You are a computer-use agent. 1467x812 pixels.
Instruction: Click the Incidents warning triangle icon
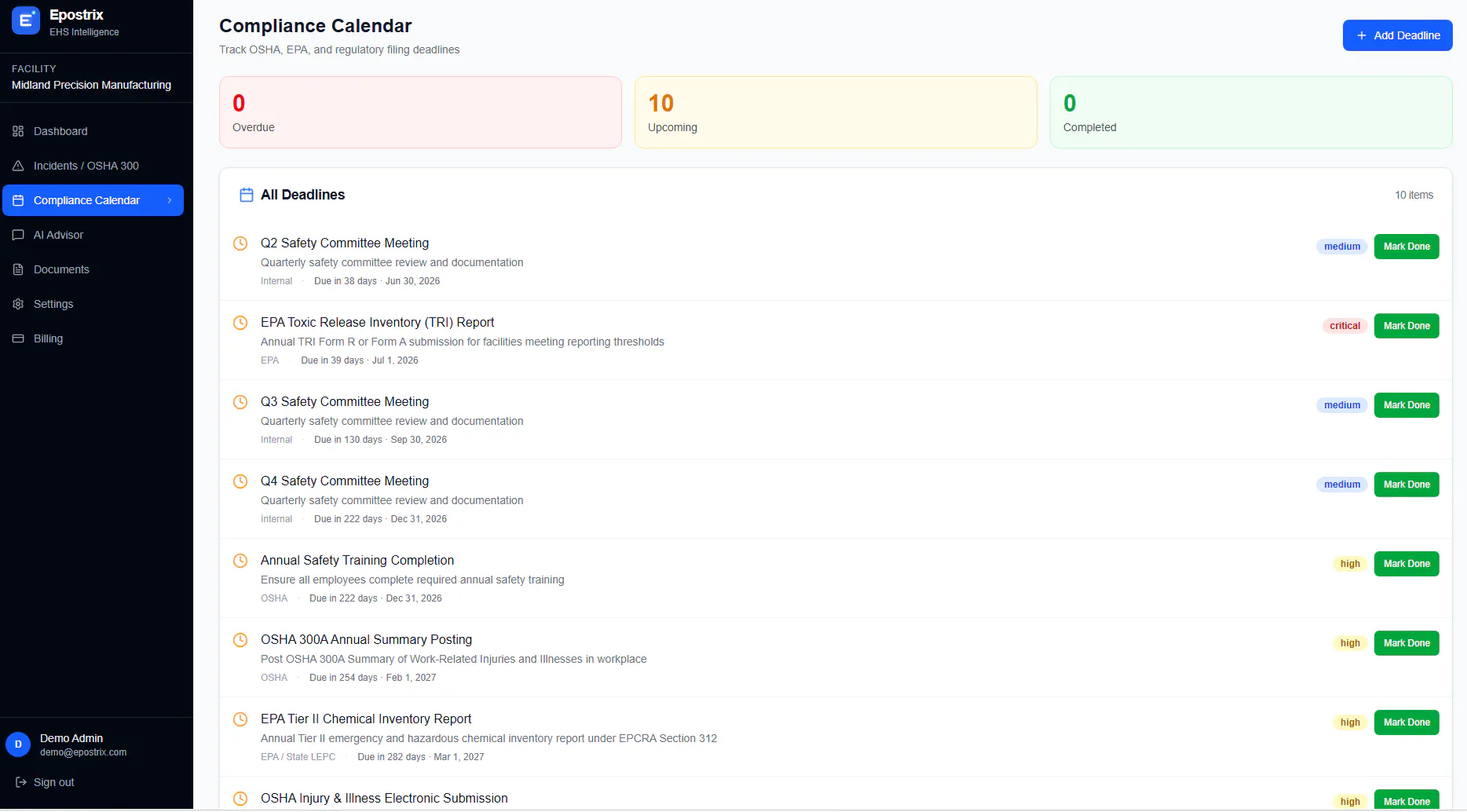[x=18, y=166]
